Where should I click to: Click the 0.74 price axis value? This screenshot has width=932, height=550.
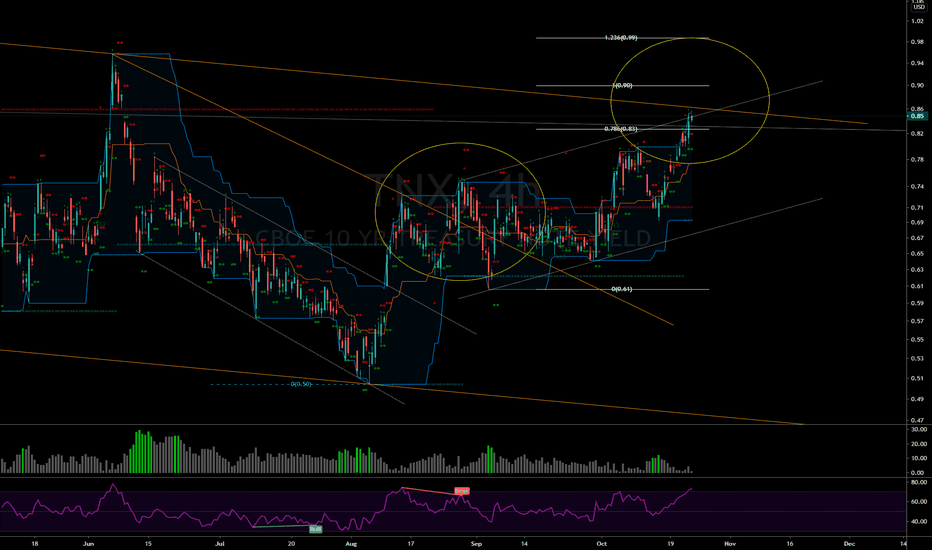[x=917, y=186]
